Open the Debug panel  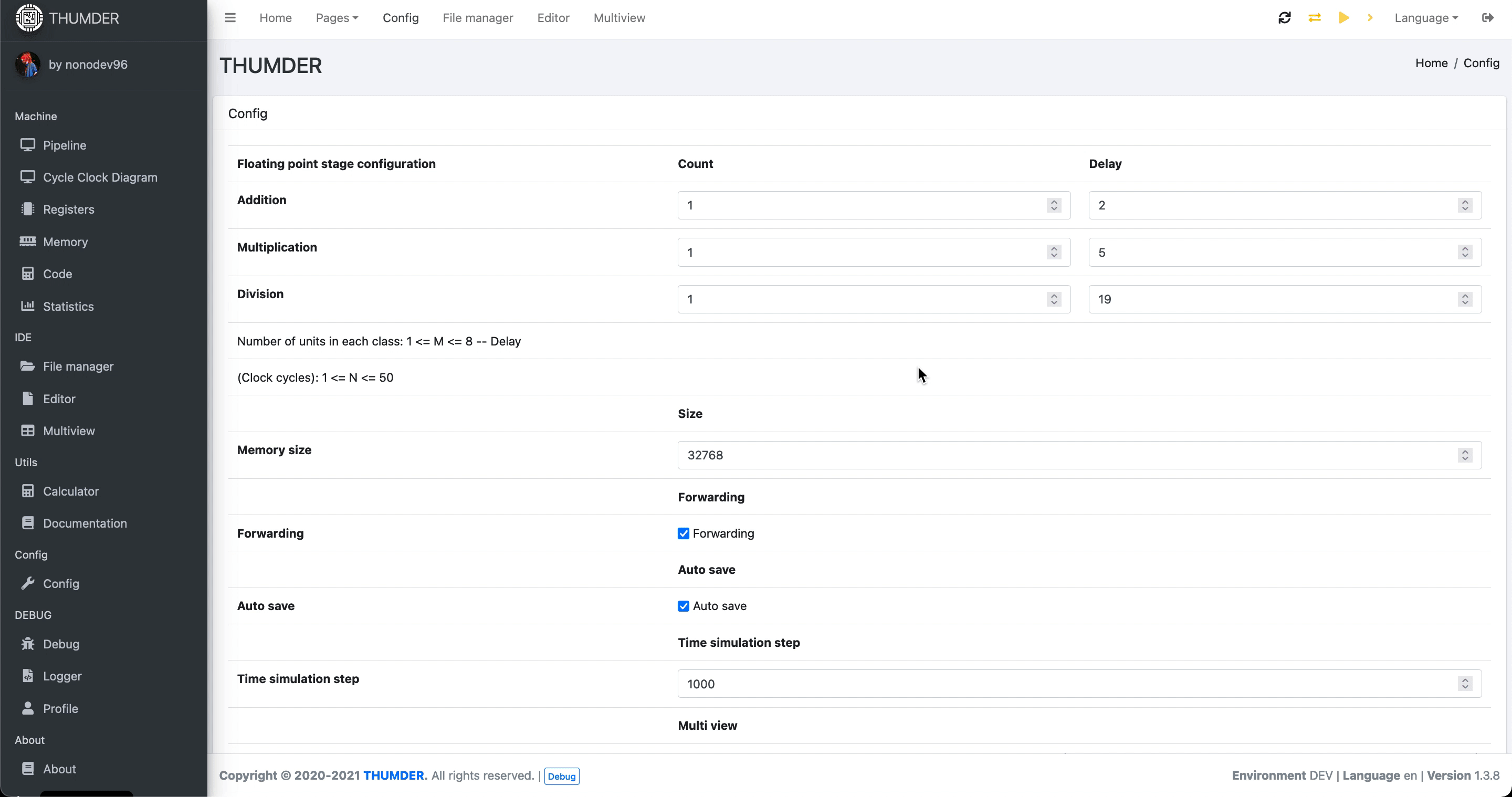coord(60,644)
